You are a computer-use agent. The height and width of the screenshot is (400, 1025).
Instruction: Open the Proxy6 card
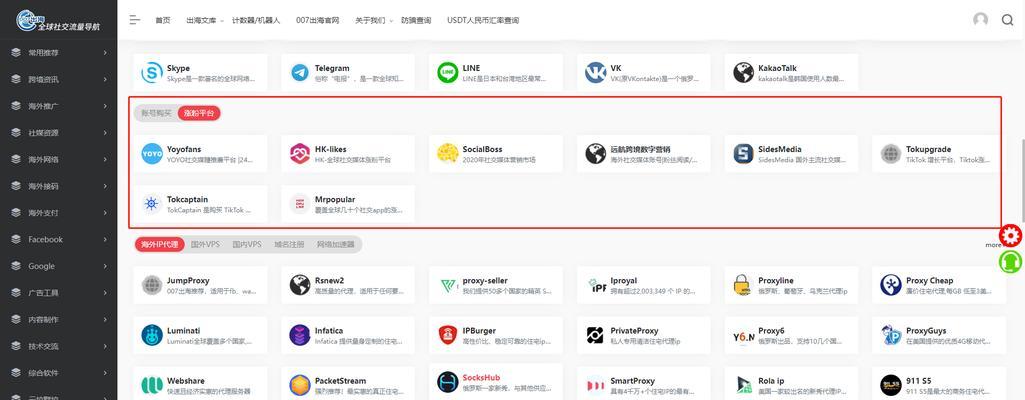click(792, 335)
